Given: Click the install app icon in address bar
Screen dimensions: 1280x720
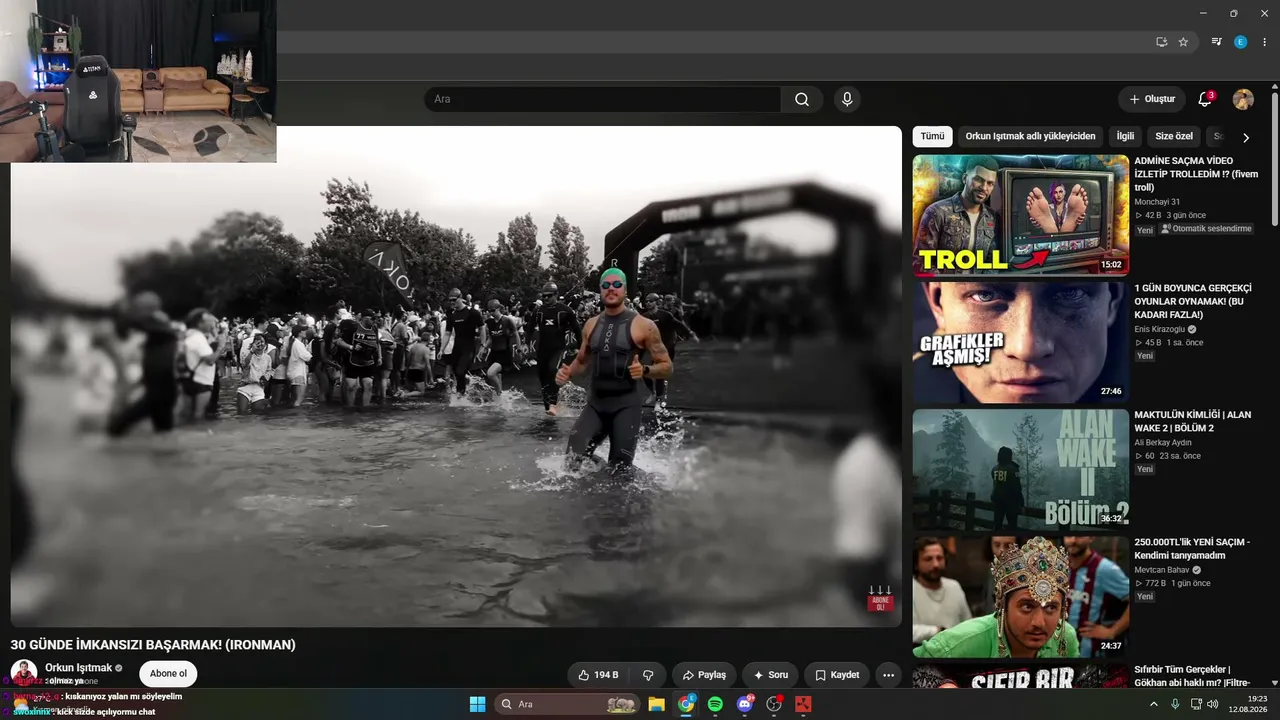Looking at the screenshot, I should tap(1161, 42).
